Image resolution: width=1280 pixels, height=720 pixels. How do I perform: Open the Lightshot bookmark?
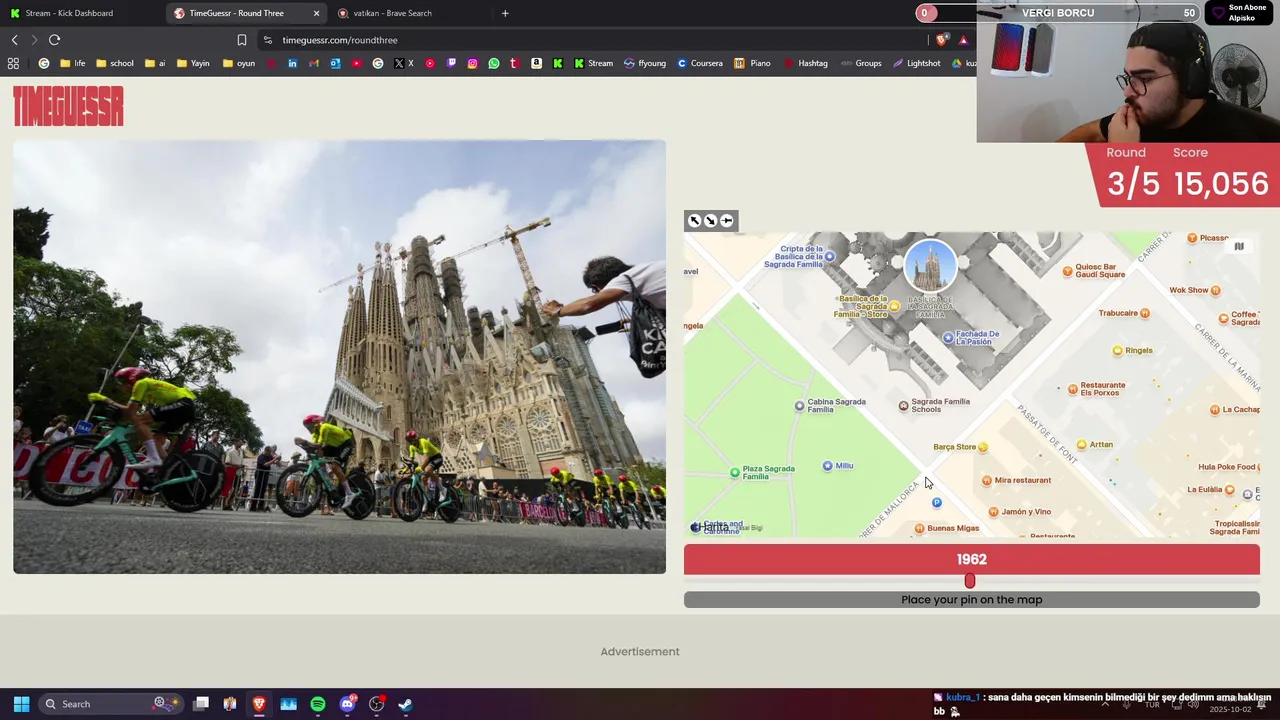click(916, 63)
